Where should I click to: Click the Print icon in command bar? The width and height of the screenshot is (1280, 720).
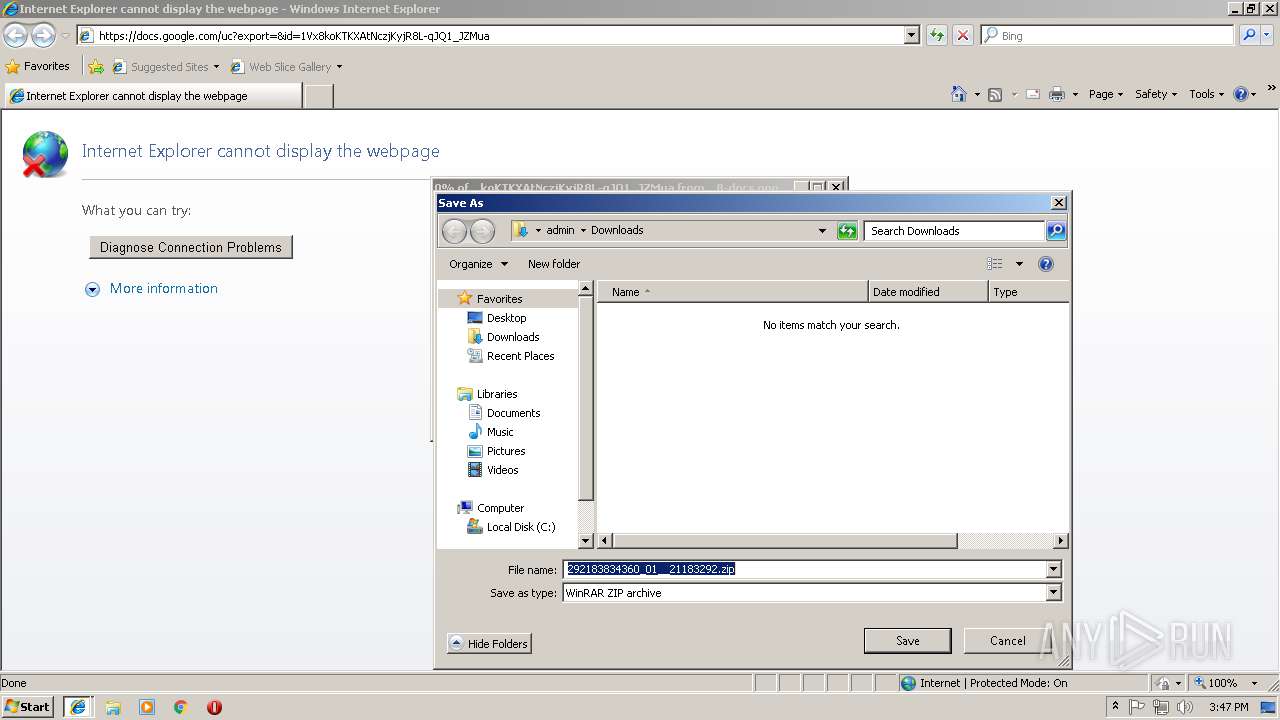tap(1057, 94)
